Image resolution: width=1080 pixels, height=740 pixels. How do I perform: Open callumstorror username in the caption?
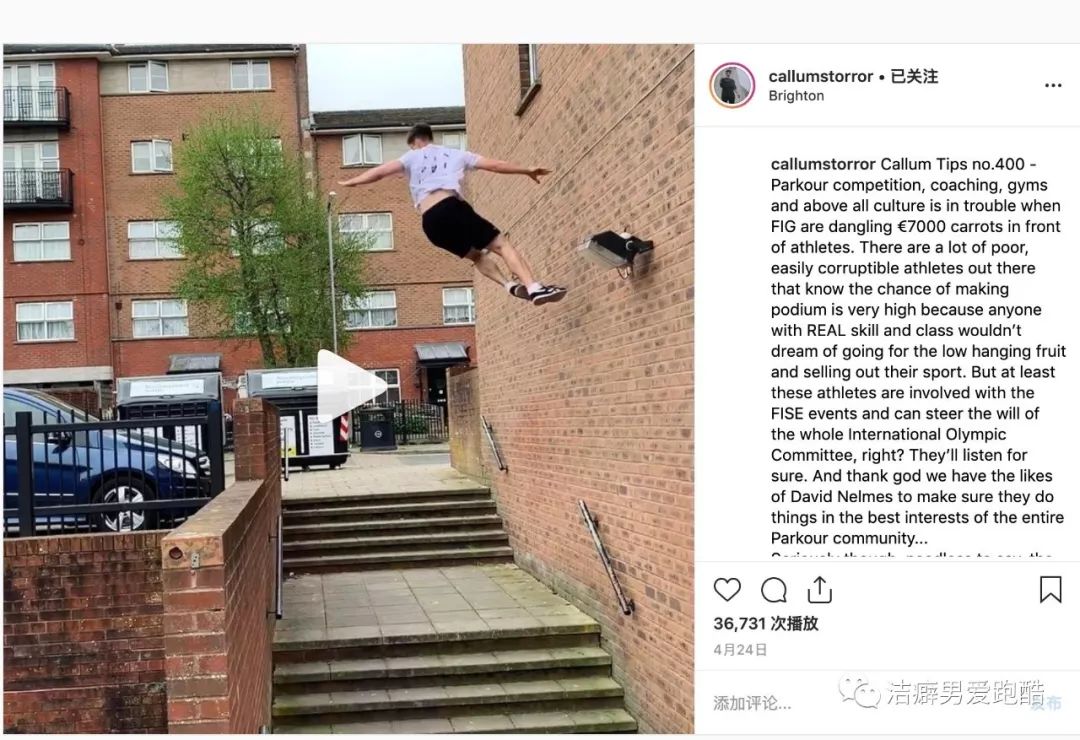point(823,164)
